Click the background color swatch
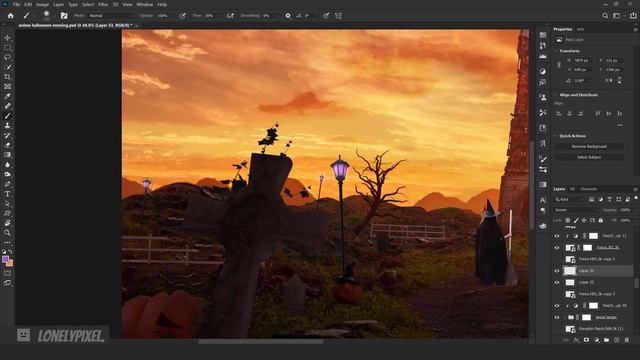The image size is (640, 360). [x=10, y=263]
